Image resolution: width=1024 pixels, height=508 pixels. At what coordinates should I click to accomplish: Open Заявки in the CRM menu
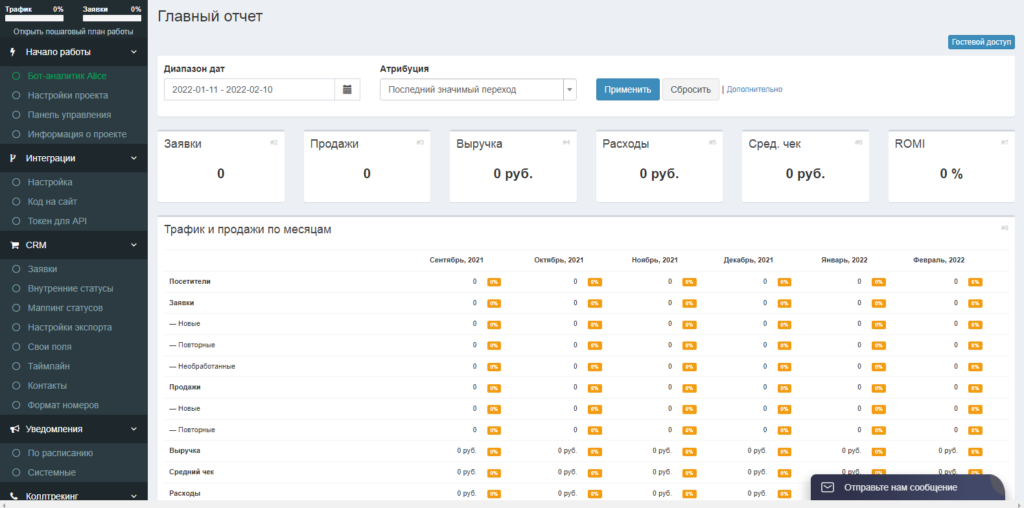[x=42, y=269]
